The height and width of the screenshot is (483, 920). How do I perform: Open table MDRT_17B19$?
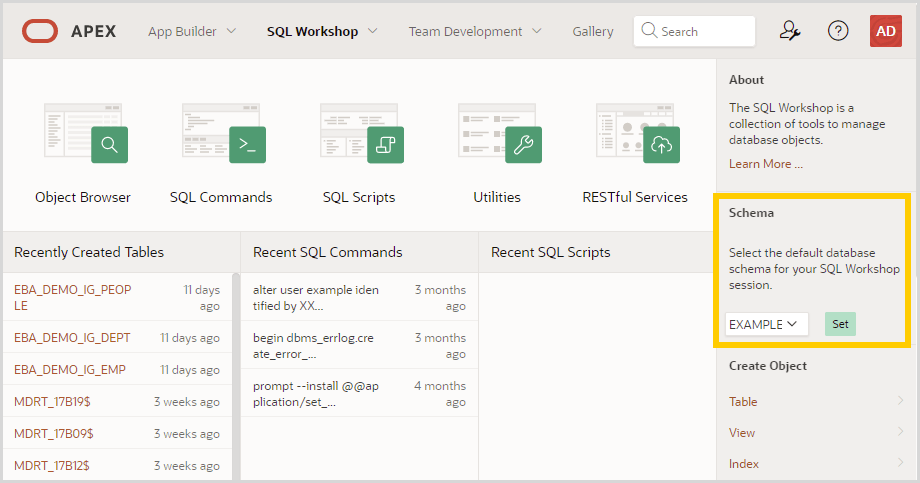52,401
